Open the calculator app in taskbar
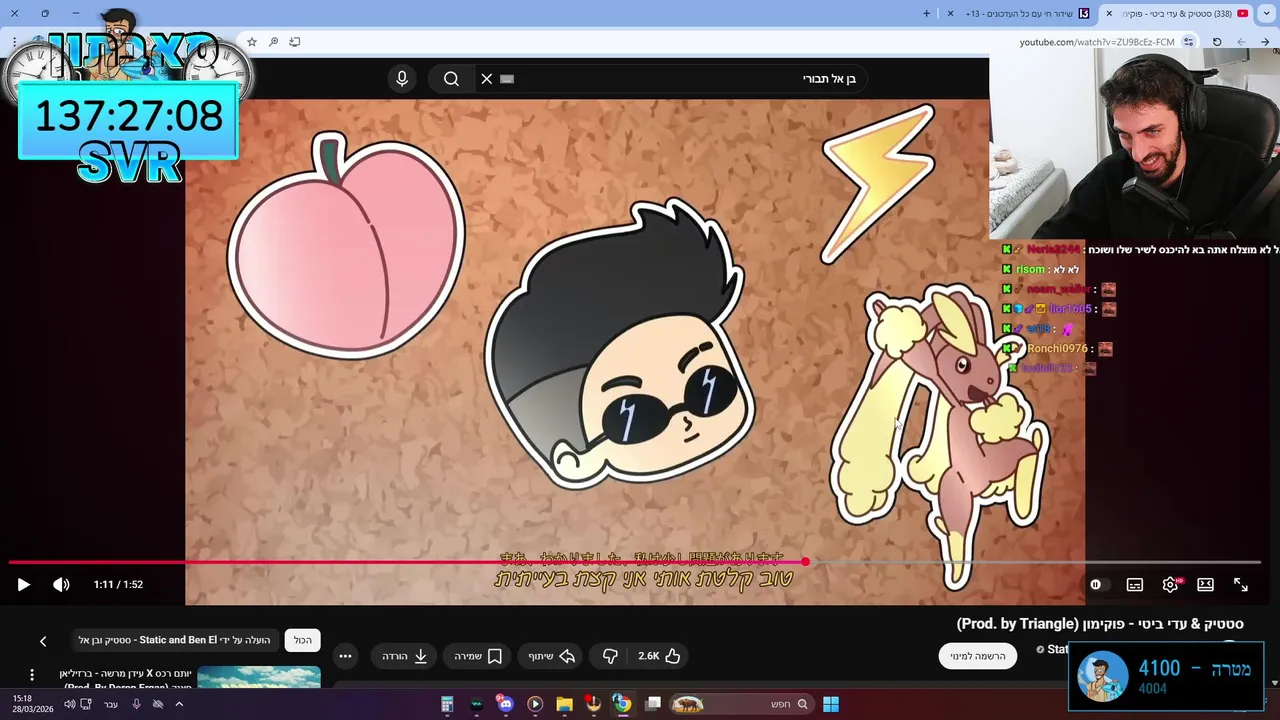The image size is (1280, 720). point(447,704)
